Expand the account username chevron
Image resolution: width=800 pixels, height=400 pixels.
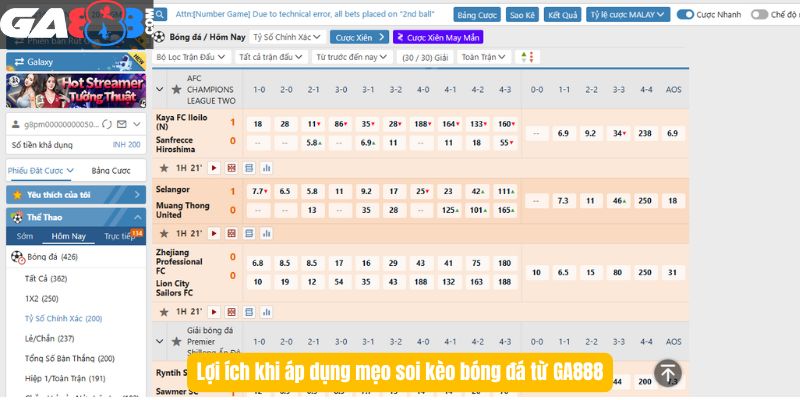coord(137,124)
